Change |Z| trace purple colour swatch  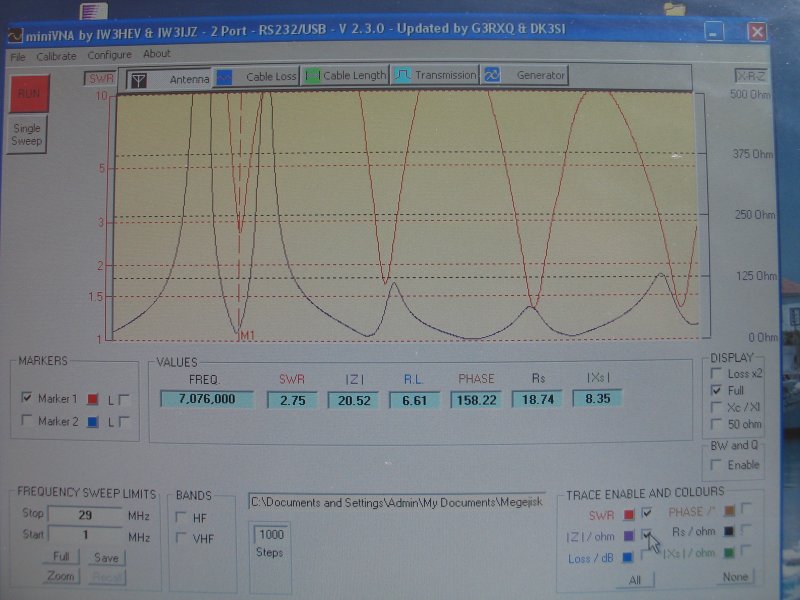click(x=629, y=536)
